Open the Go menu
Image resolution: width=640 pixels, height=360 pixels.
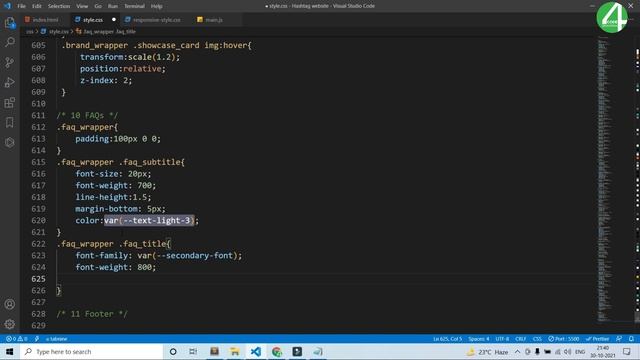(98, 6)
